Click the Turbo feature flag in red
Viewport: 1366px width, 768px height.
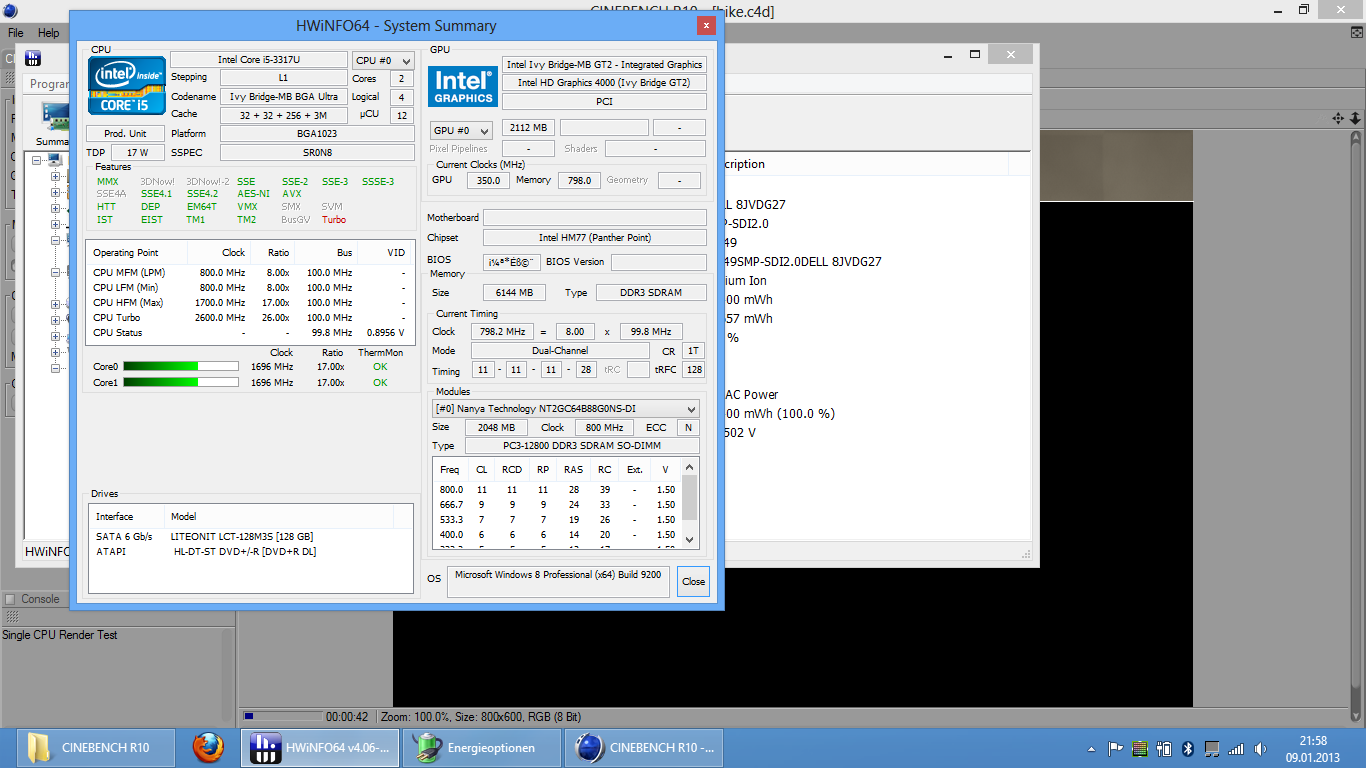point(334,219)
